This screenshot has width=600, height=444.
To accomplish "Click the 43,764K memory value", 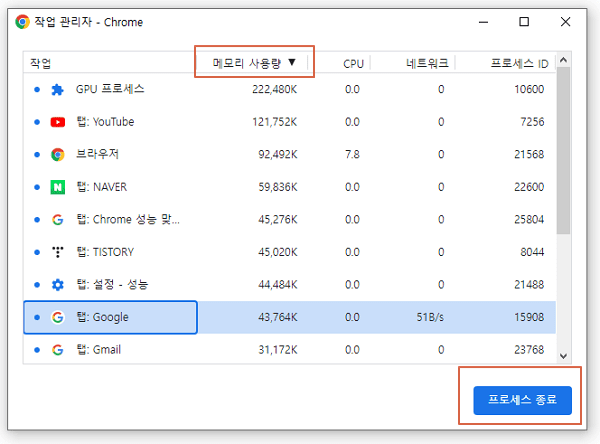I will tap(277, 317).
